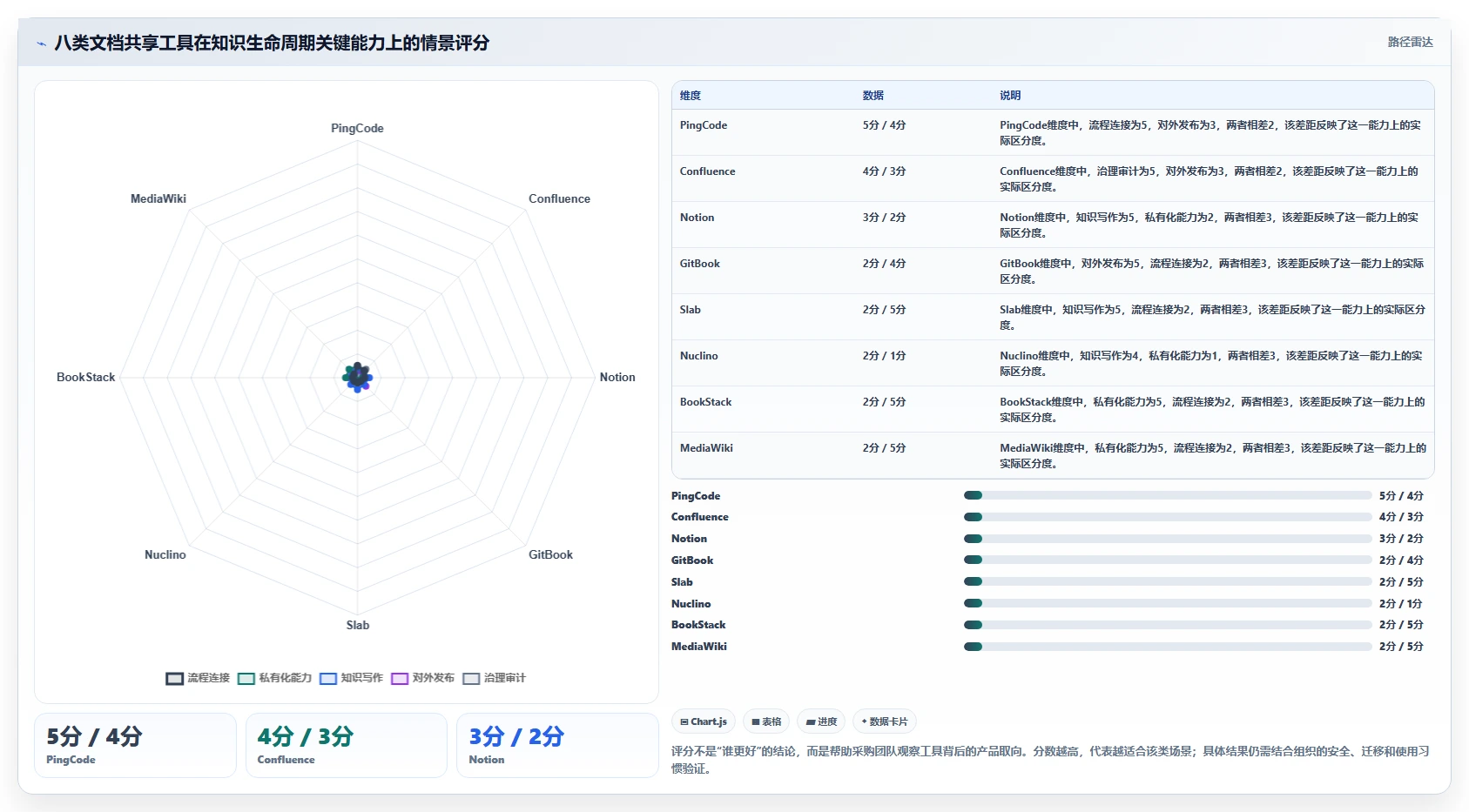Click the GitBook progress bar
Screen dimensions: 1469x812
[1168, 560]
